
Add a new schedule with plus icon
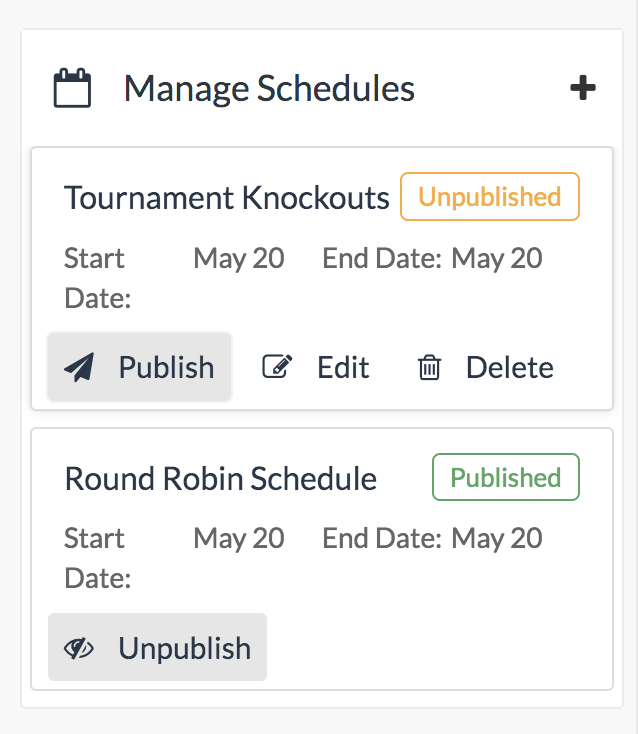tap(583, 88)
